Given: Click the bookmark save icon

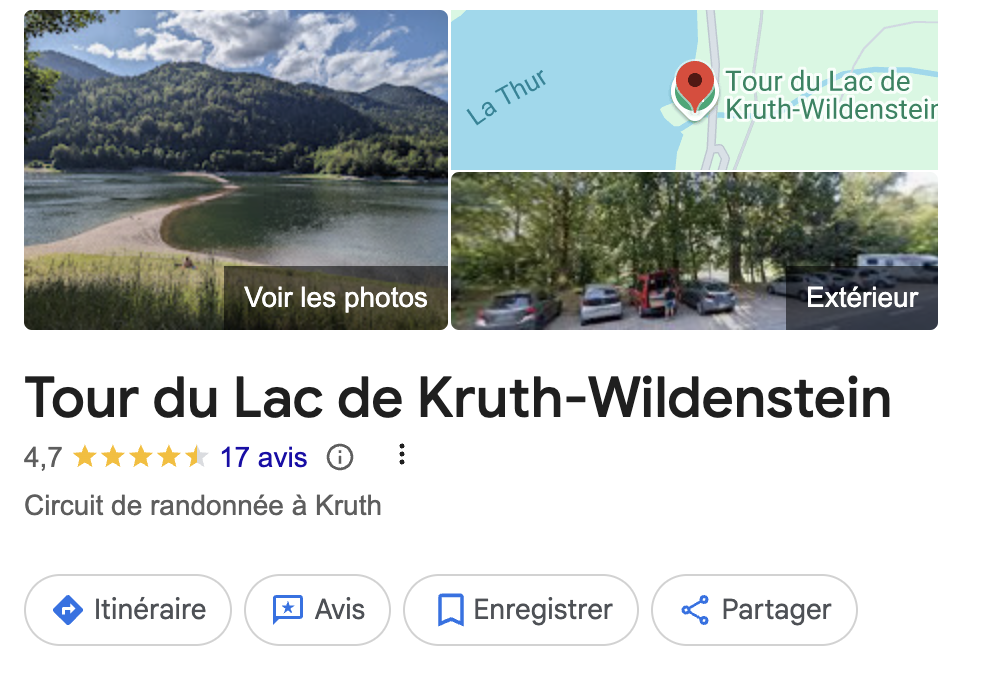Looking at the screenshot, I should pyautogui.click(x=451, y=610).
